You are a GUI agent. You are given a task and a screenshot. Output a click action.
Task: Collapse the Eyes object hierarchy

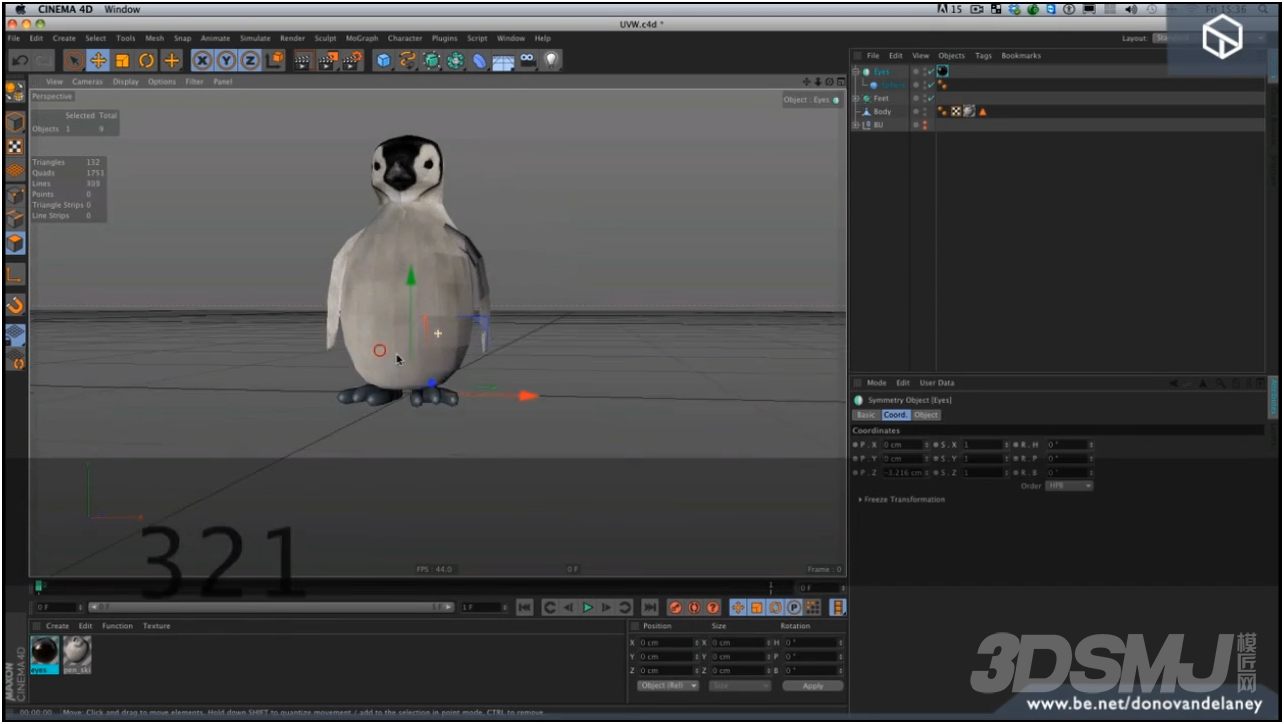tap(856, 72)
